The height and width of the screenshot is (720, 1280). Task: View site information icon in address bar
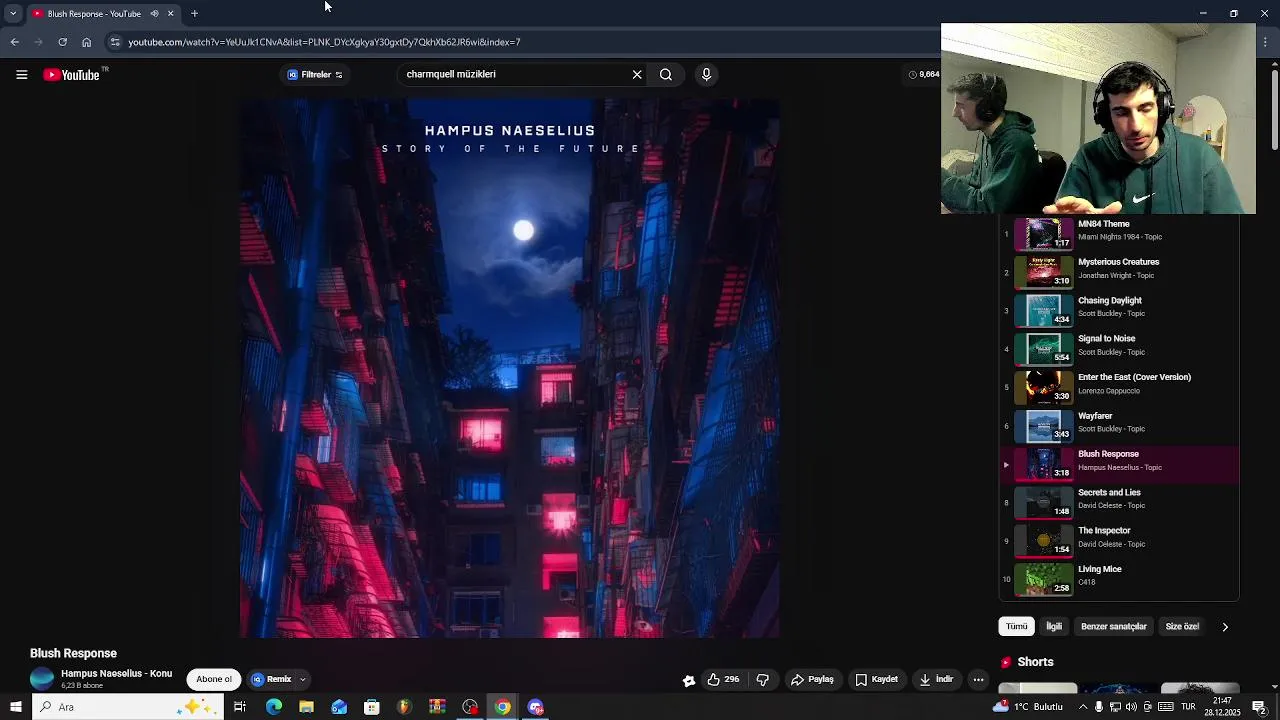[115, 42]
